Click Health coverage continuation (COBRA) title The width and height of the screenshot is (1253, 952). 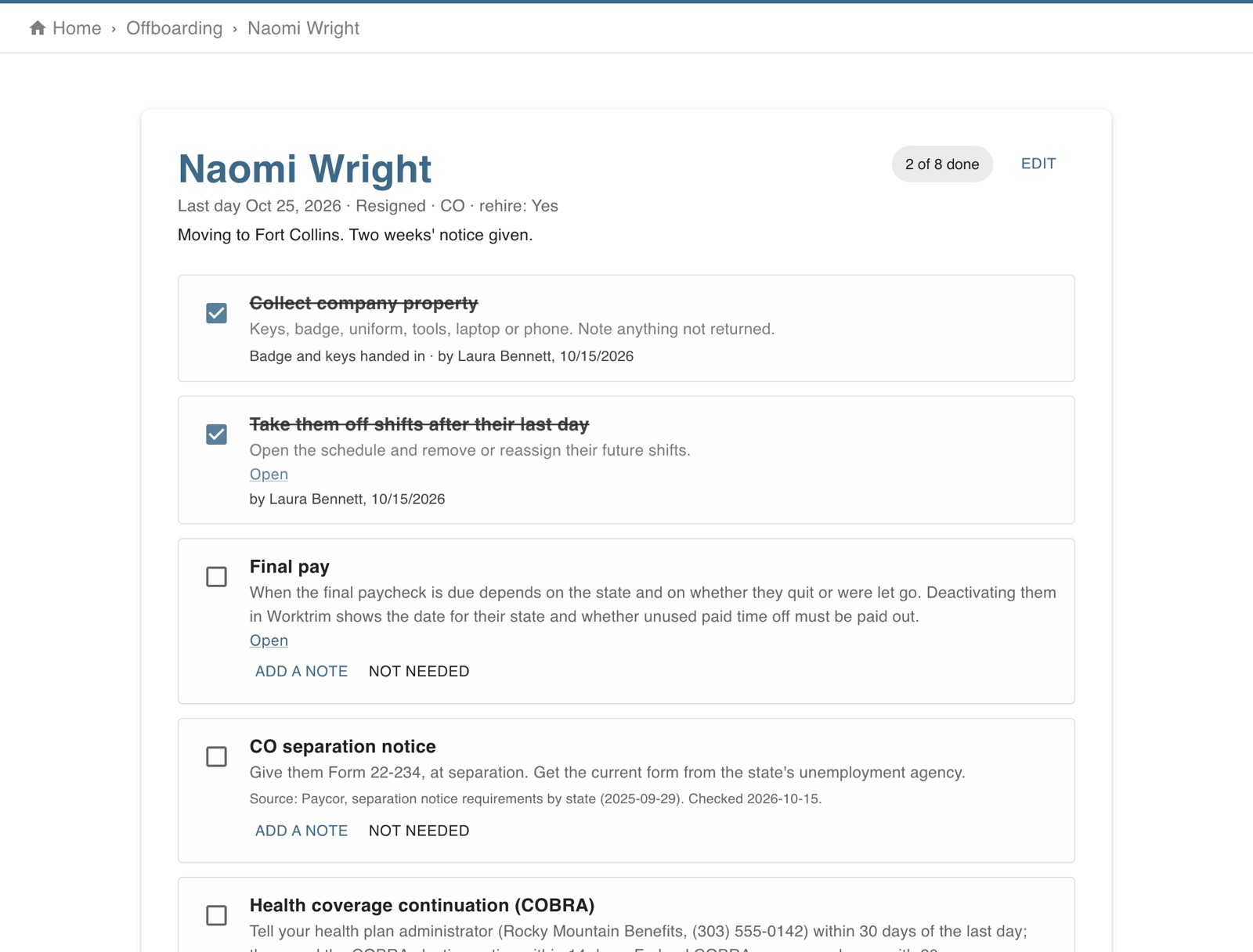(422, 906)
